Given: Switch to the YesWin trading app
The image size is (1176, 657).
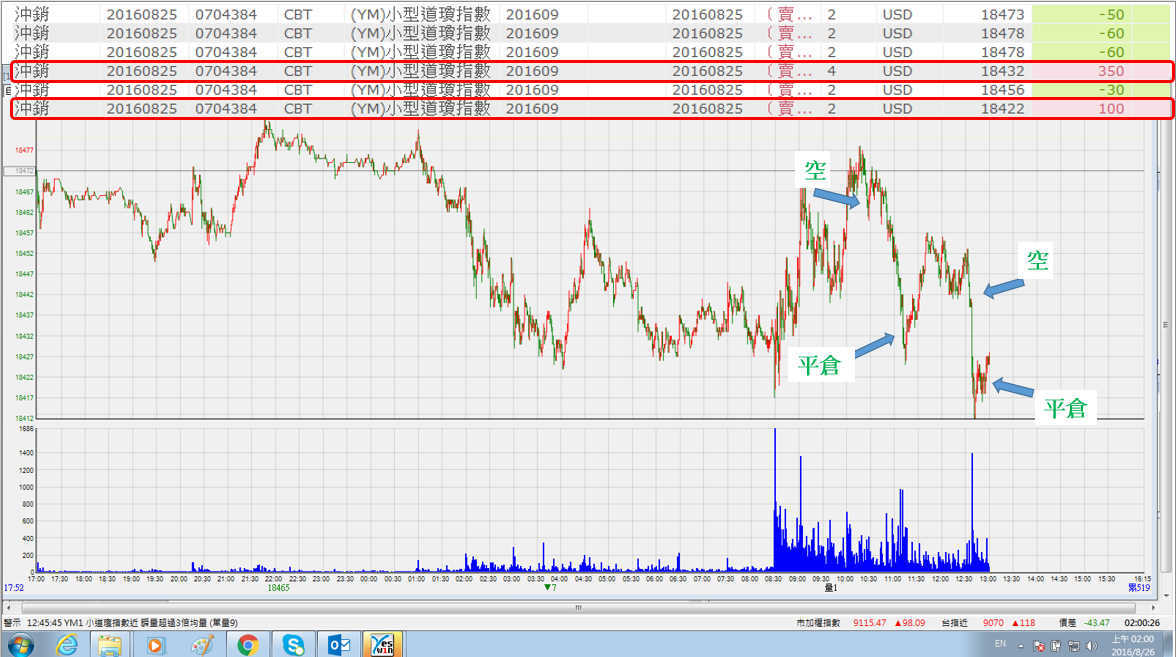Looking at the screenshot, I should (385, 645).
